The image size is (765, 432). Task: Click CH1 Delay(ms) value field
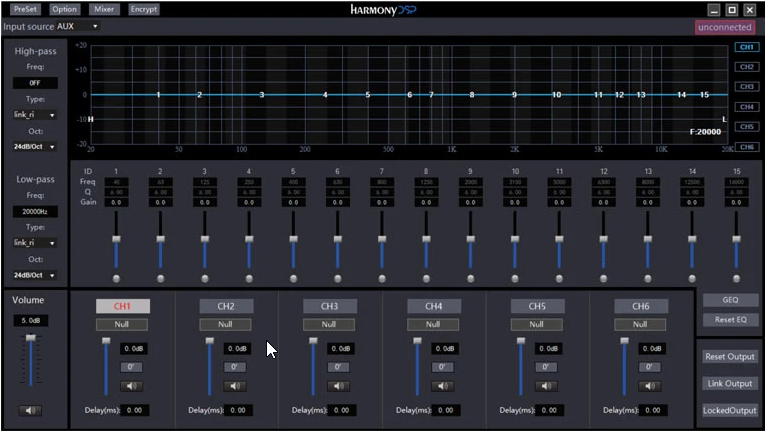point(135,411)
